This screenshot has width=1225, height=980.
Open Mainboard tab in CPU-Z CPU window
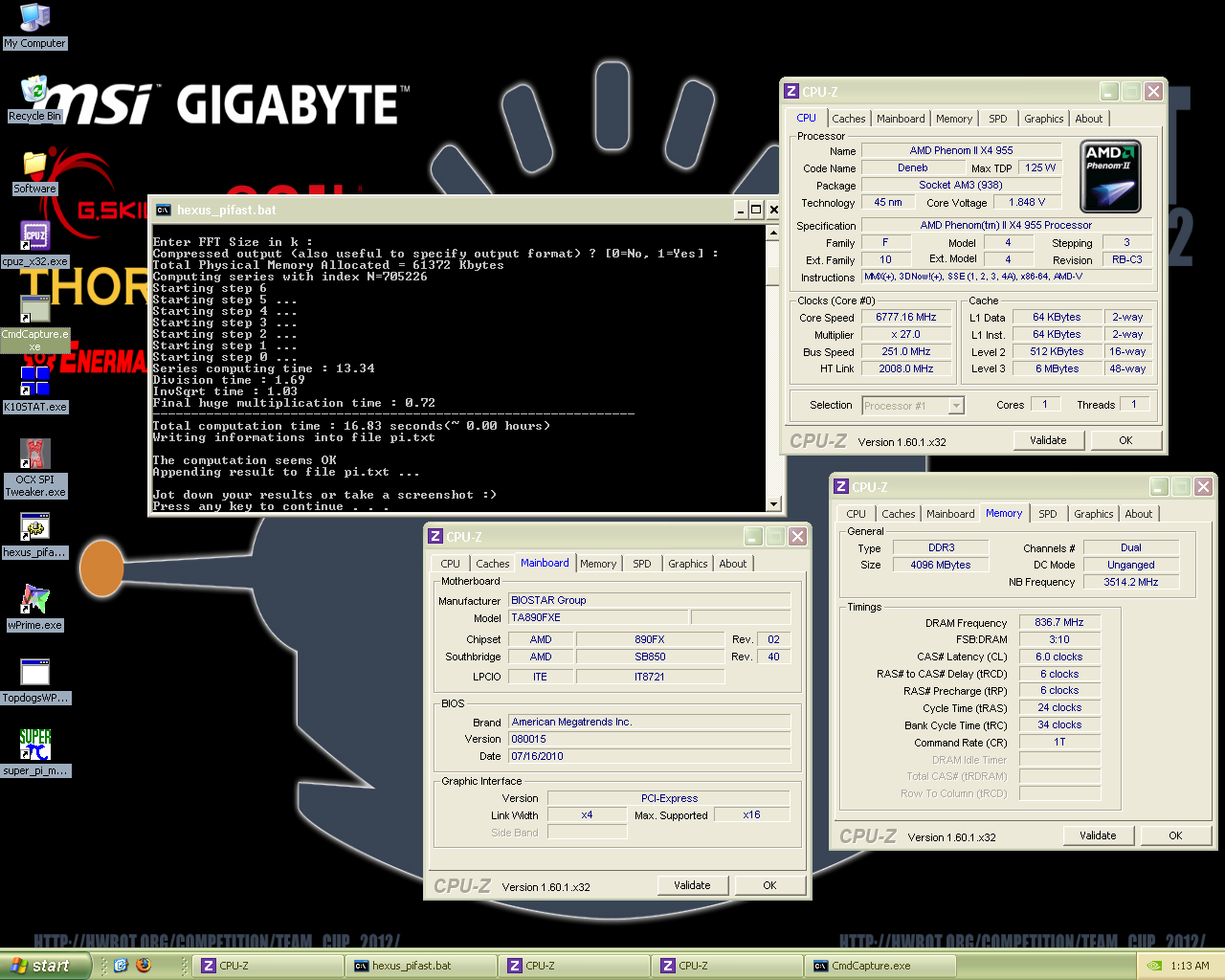pos(901,119)
